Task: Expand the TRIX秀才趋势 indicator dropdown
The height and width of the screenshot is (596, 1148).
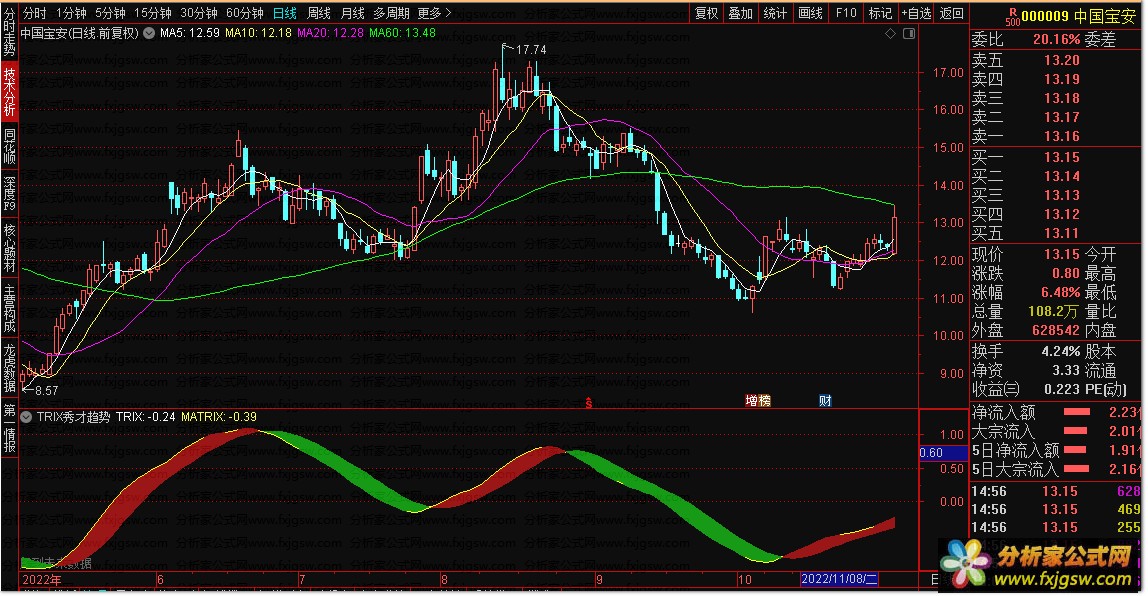Action: point(26,417)
